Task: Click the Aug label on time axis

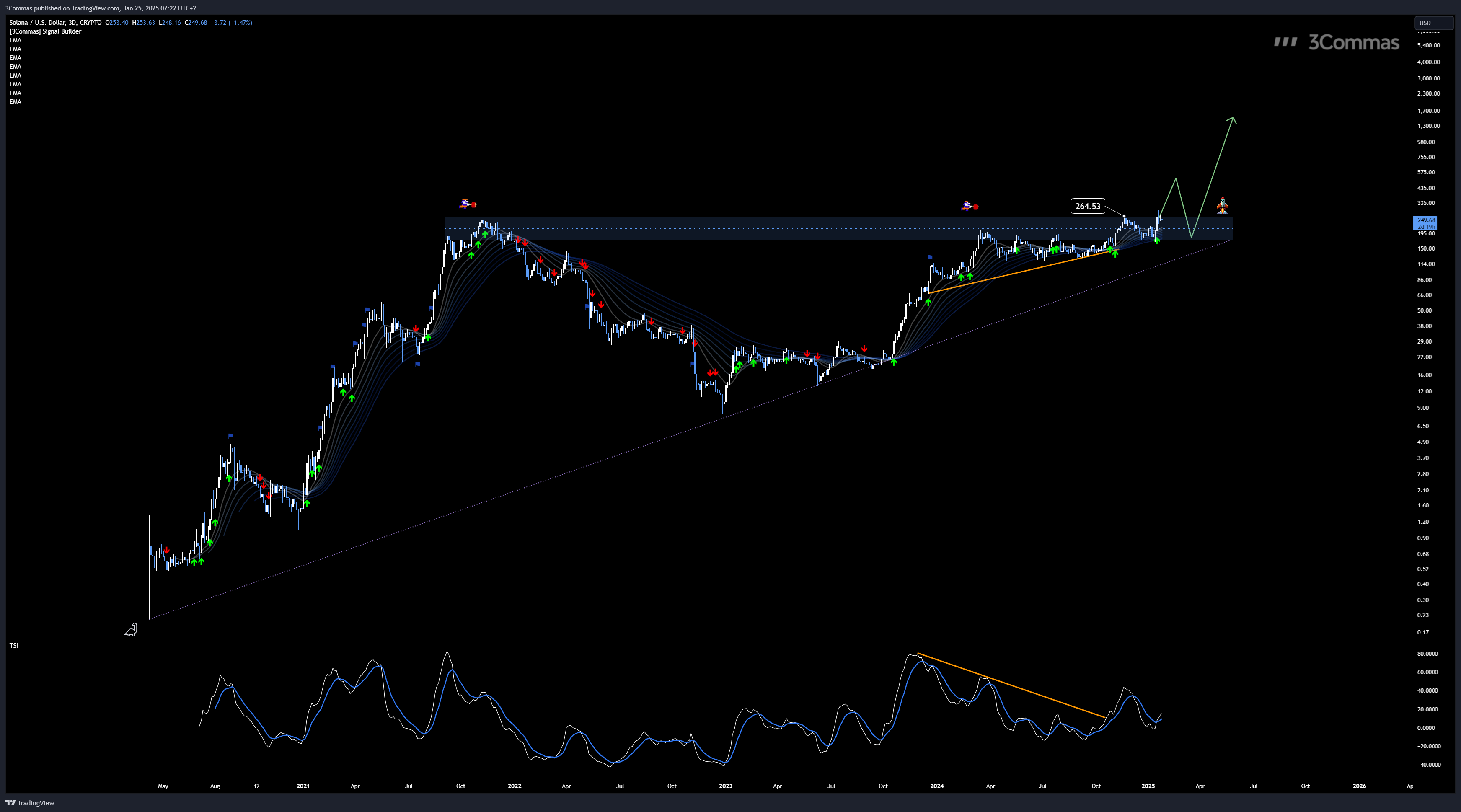Action: click(215, 786)
